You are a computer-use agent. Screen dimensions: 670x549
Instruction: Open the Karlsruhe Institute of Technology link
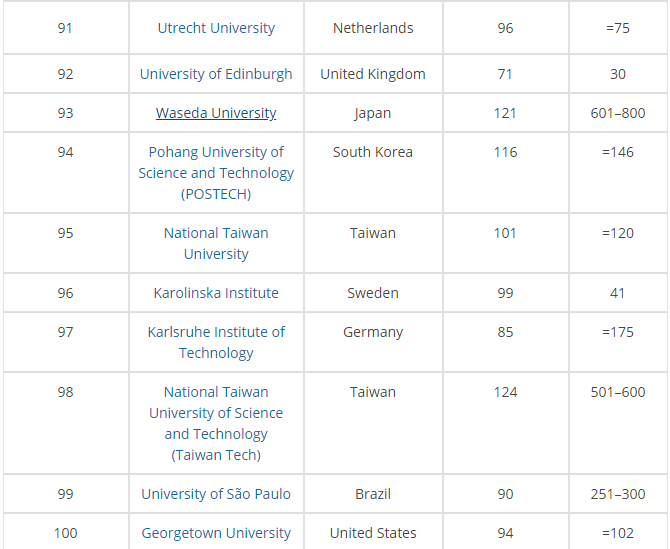tap(216, 342)
